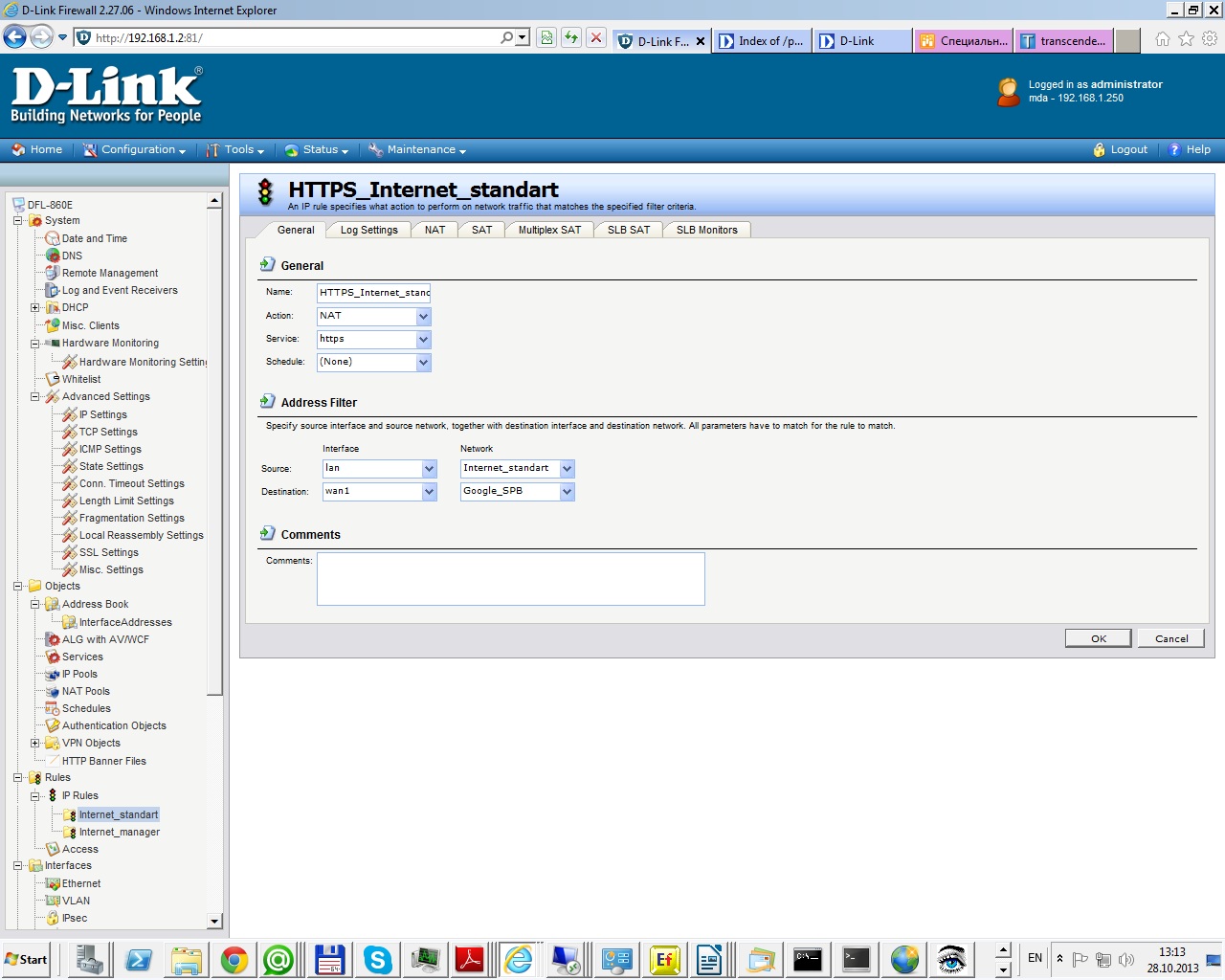Expand the VPN Objects tree node
1225x980 pixels.
click(35, 743)
